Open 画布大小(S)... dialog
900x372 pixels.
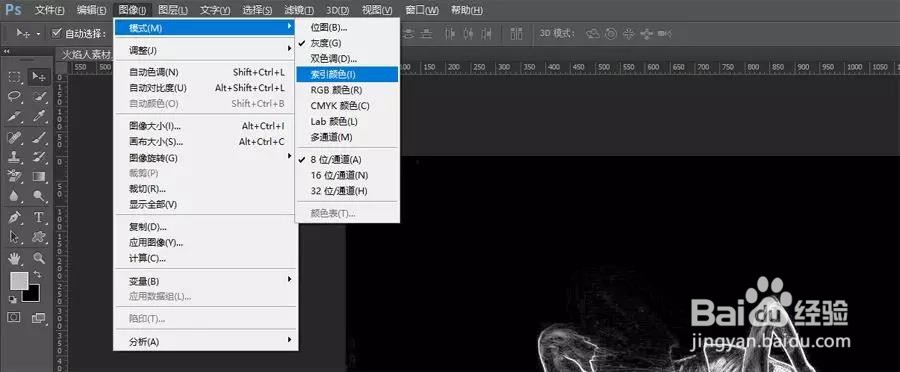click(205, 141)
